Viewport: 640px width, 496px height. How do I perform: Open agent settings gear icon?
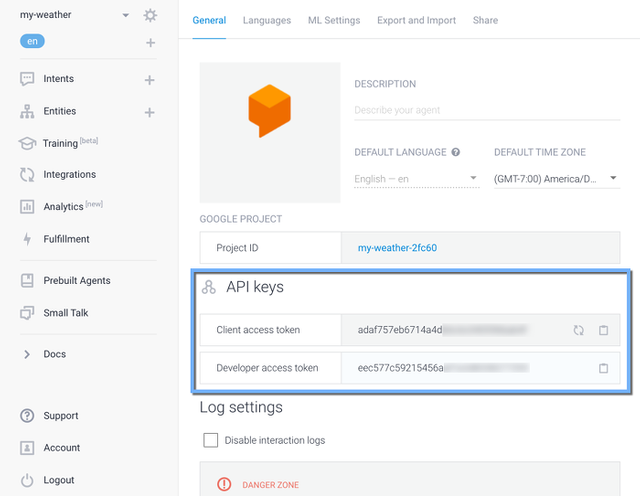click(x=150, y=16)
